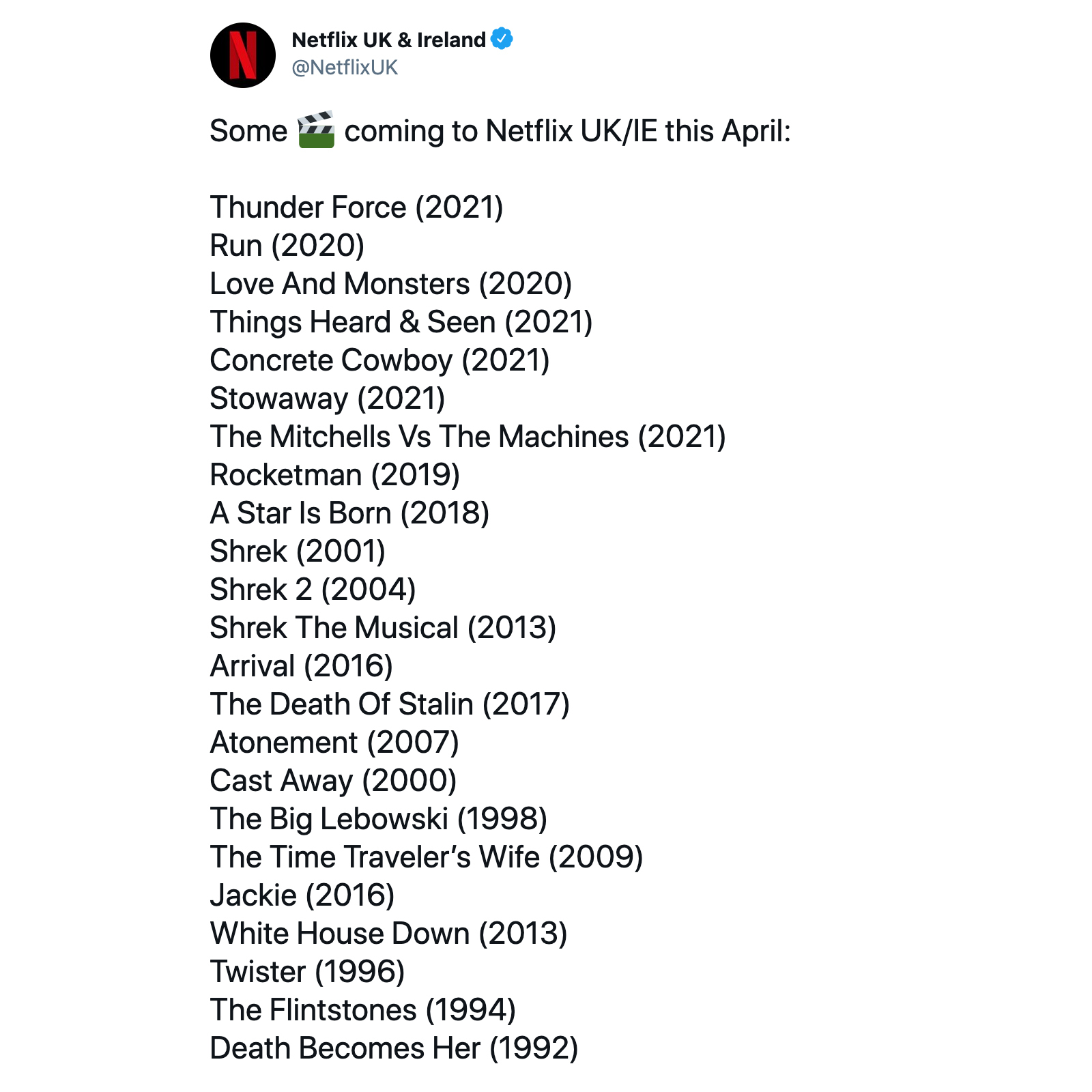Click 'The Big Lebowski (1998)' entry
Image resolution: width=1092 pixels, height=1092 pixels.
(x=379, y=819)
